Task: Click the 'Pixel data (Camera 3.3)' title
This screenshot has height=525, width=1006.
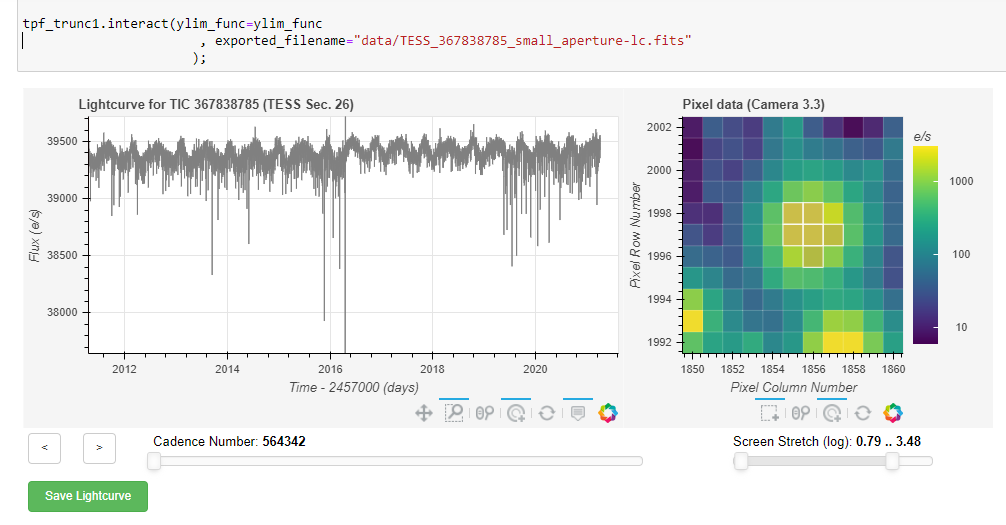Action: click(x=753, y=105)
